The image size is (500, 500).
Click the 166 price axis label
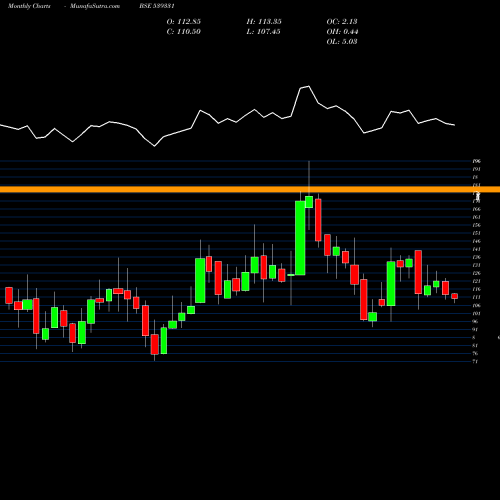(x=476, y=209)
